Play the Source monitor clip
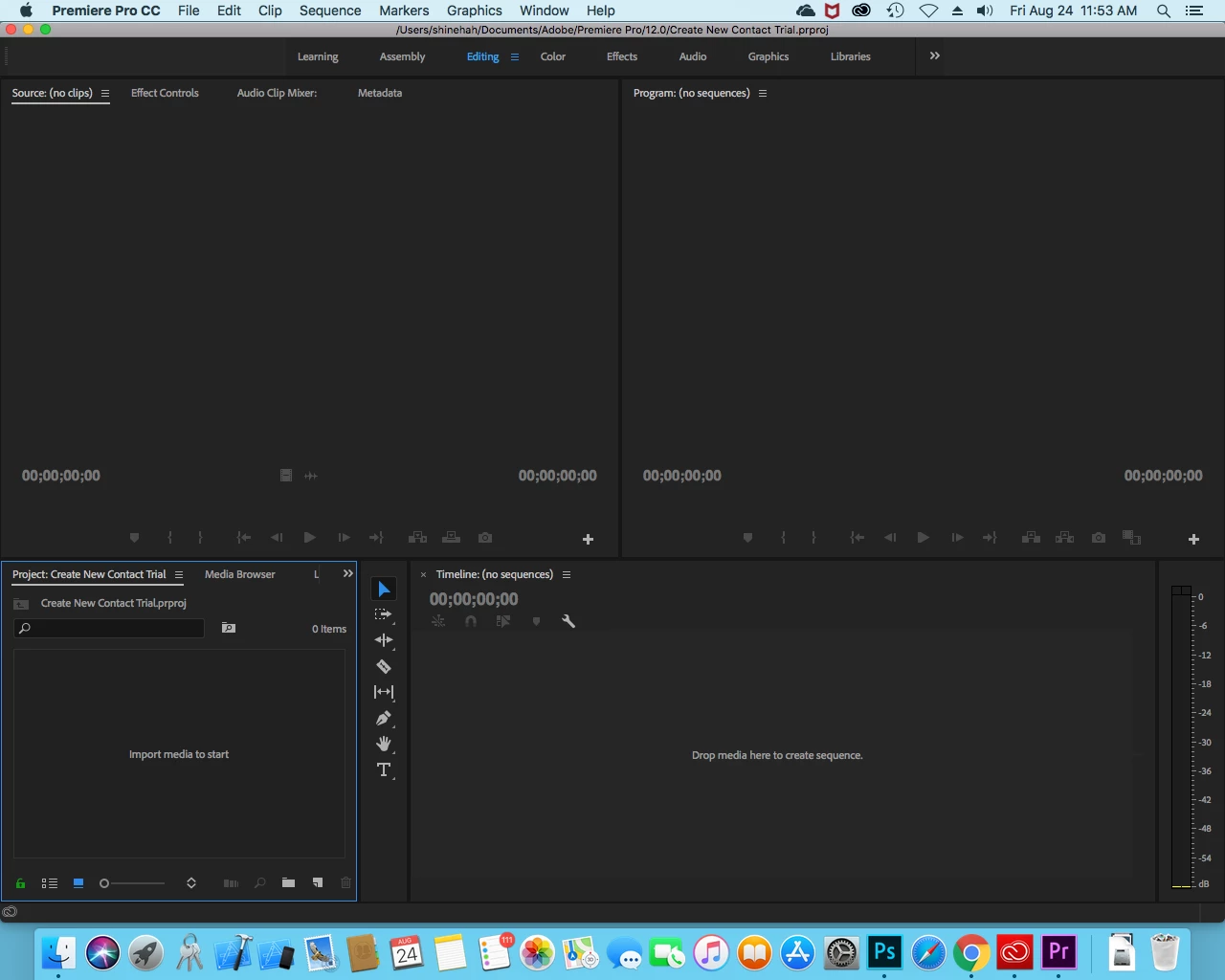Screen dimensions: 1225x980 pyautogui.click(x=309, y=538)
